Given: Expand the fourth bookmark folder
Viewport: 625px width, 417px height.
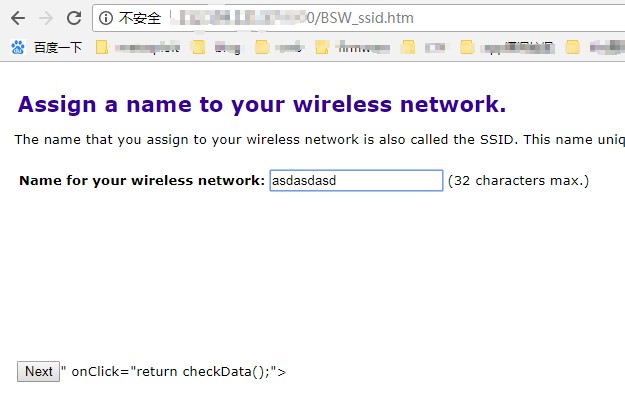Looking at the screenshot, I should tap(352, 47).
